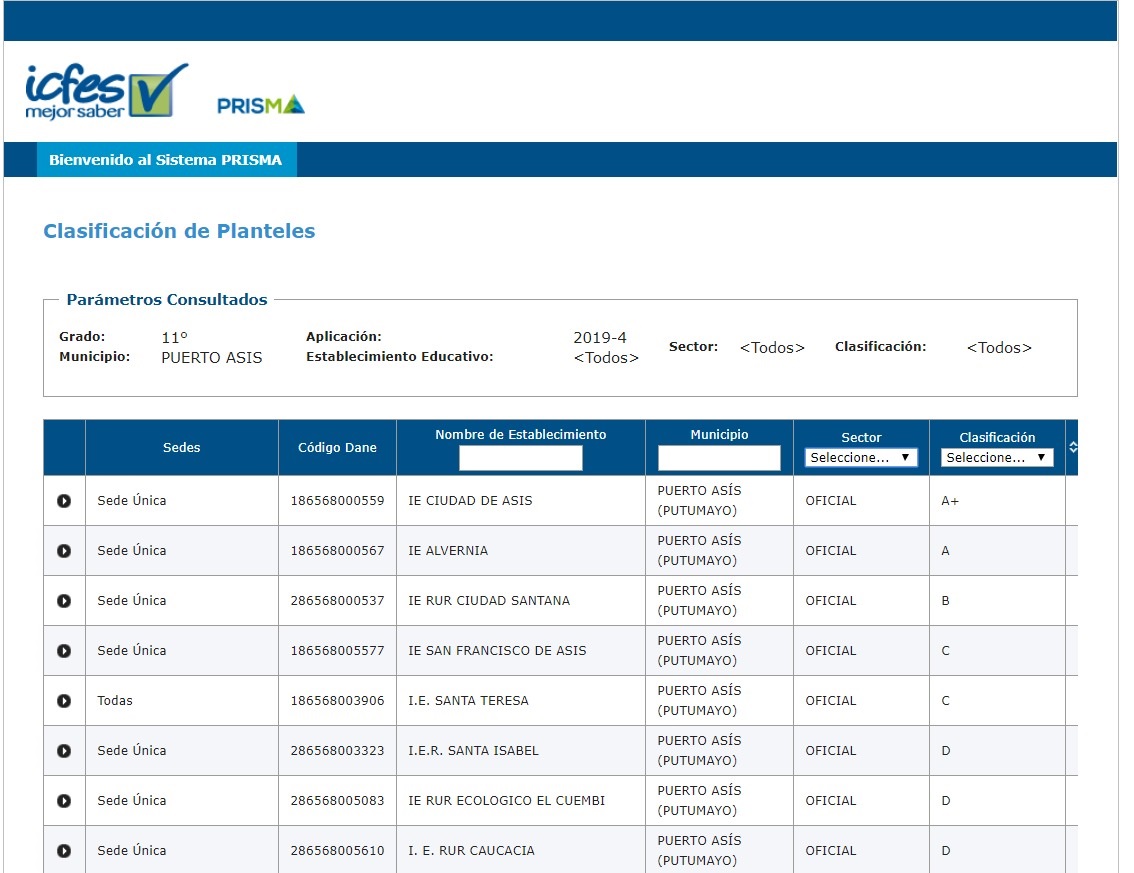
Task: Open the Sector filter dropdown
Action: click(x=861, y=458)
